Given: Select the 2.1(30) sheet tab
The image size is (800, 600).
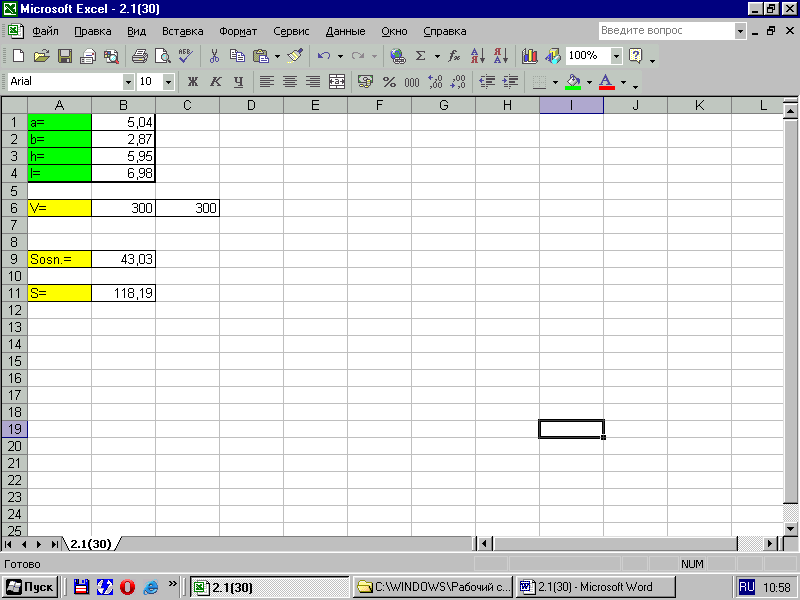Looking at the screenshot, I should (91, 544).
